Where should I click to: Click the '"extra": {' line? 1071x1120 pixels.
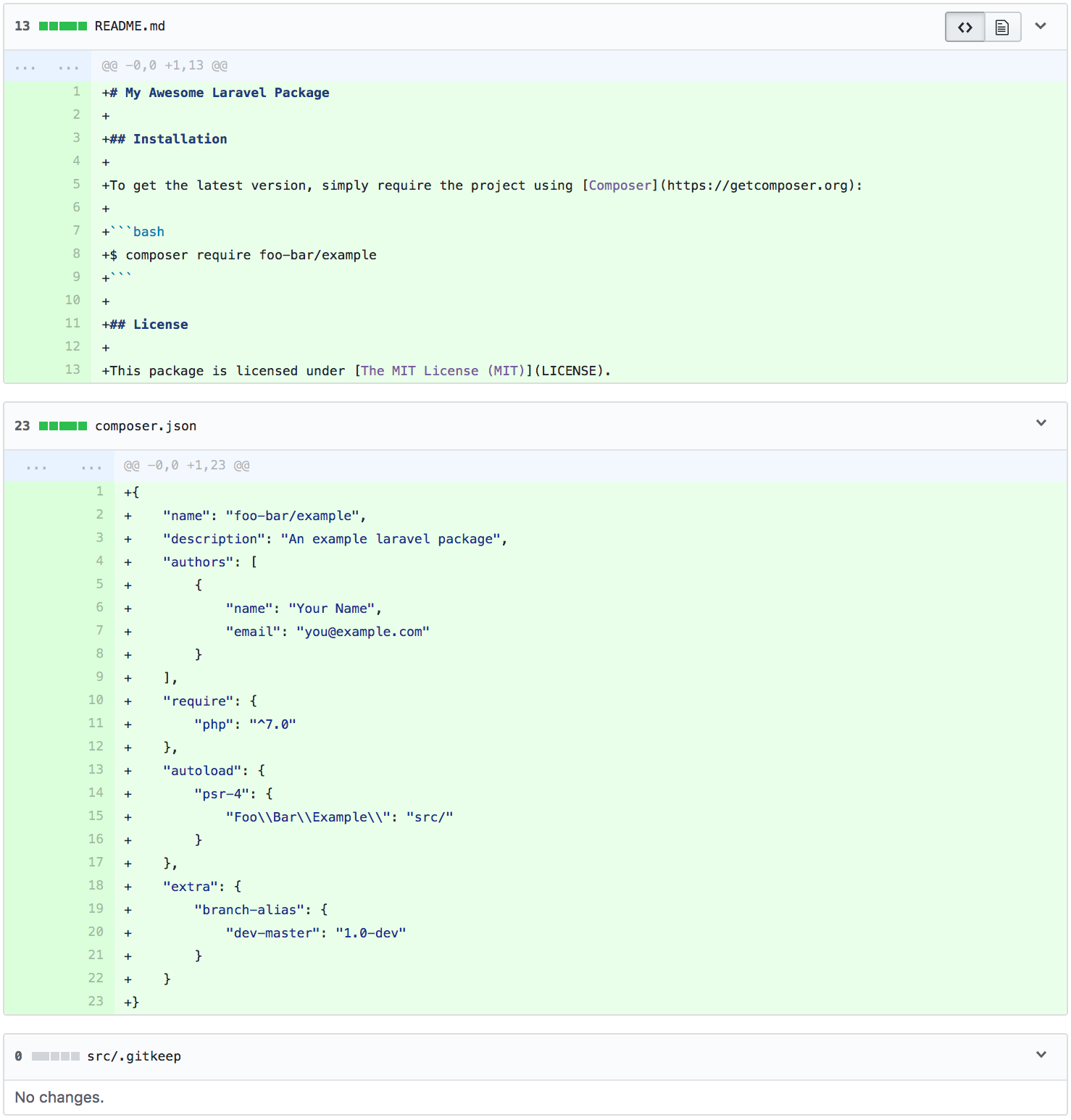[202, 887]
